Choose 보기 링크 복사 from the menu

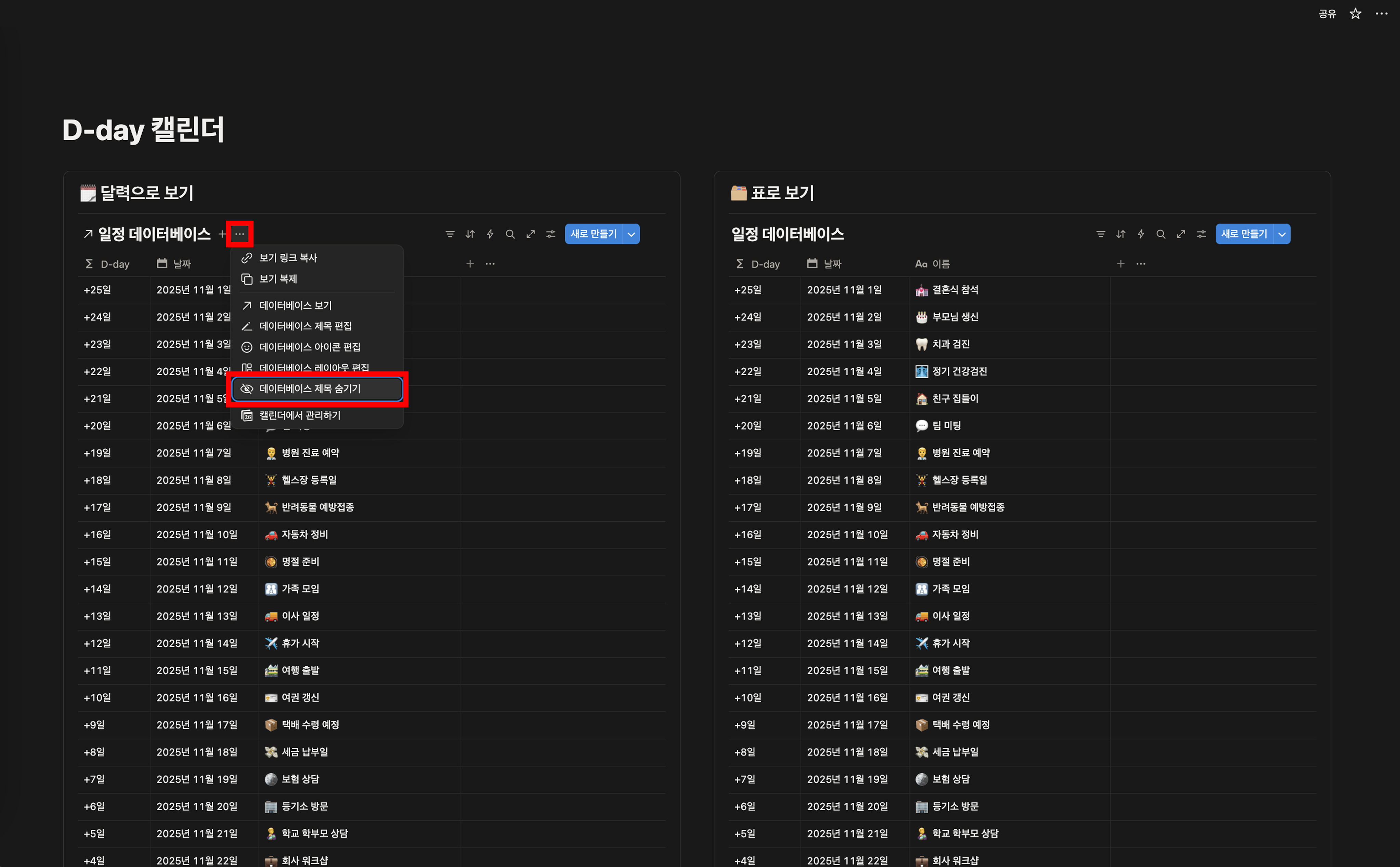(288, 258)
